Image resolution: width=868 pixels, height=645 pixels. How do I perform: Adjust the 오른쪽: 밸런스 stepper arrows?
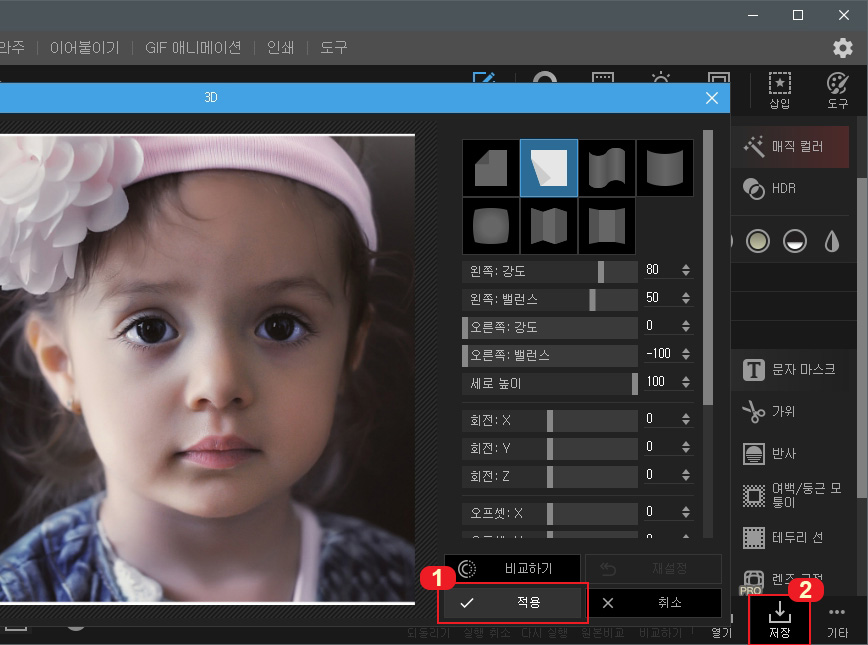tap(686, 354)
